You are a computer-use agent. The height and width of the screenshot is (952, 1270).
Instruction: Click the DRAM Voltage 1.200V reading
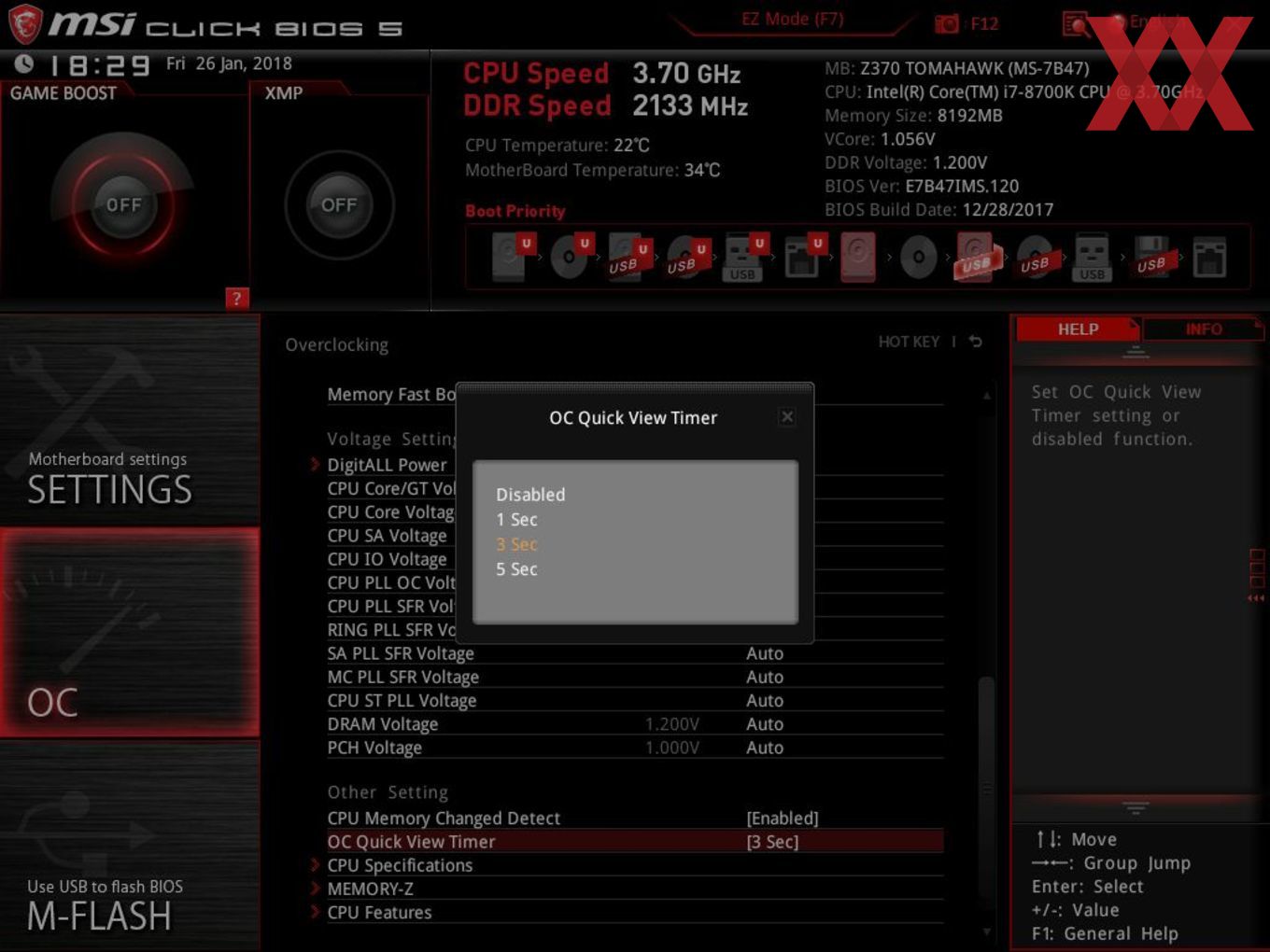coord(672,724)
